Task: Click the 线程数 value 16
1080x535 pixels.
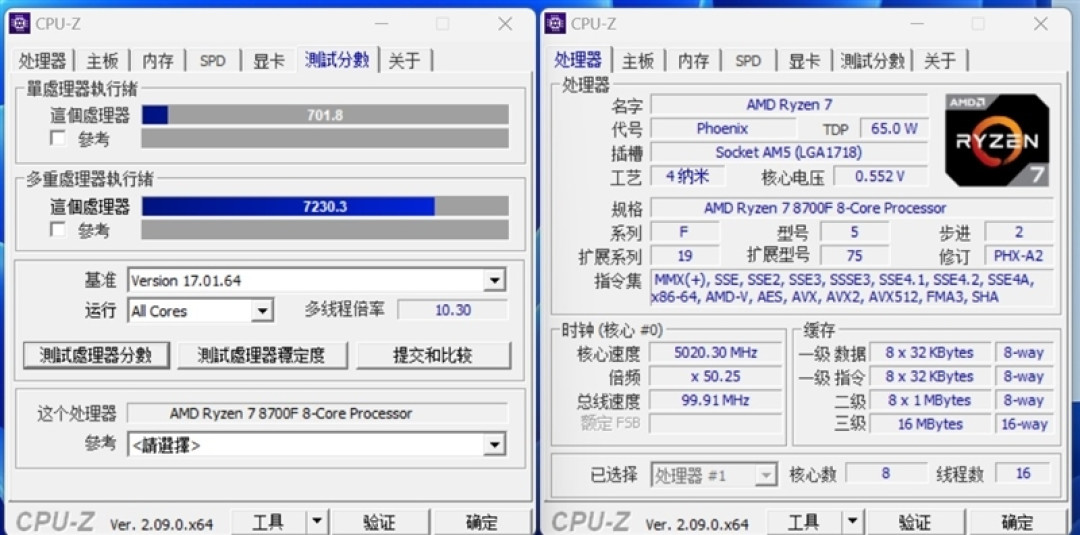Action: (x=1023, y=473)
